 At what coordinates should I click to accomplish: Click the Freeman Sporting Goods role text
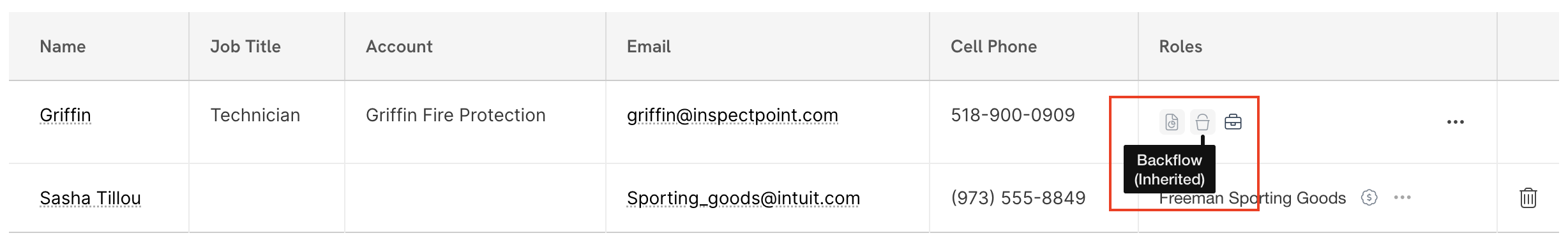(x=1252, y=198)
